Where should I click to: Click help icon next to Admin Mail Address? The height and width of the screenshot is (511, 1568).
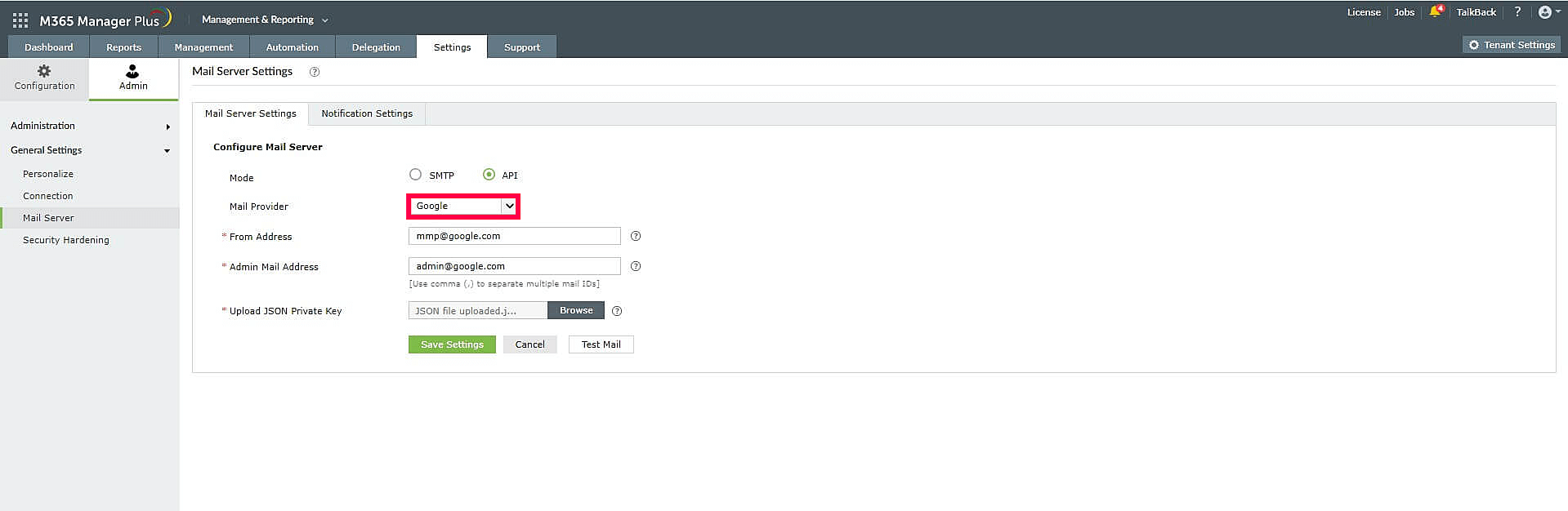click(636, 266)
